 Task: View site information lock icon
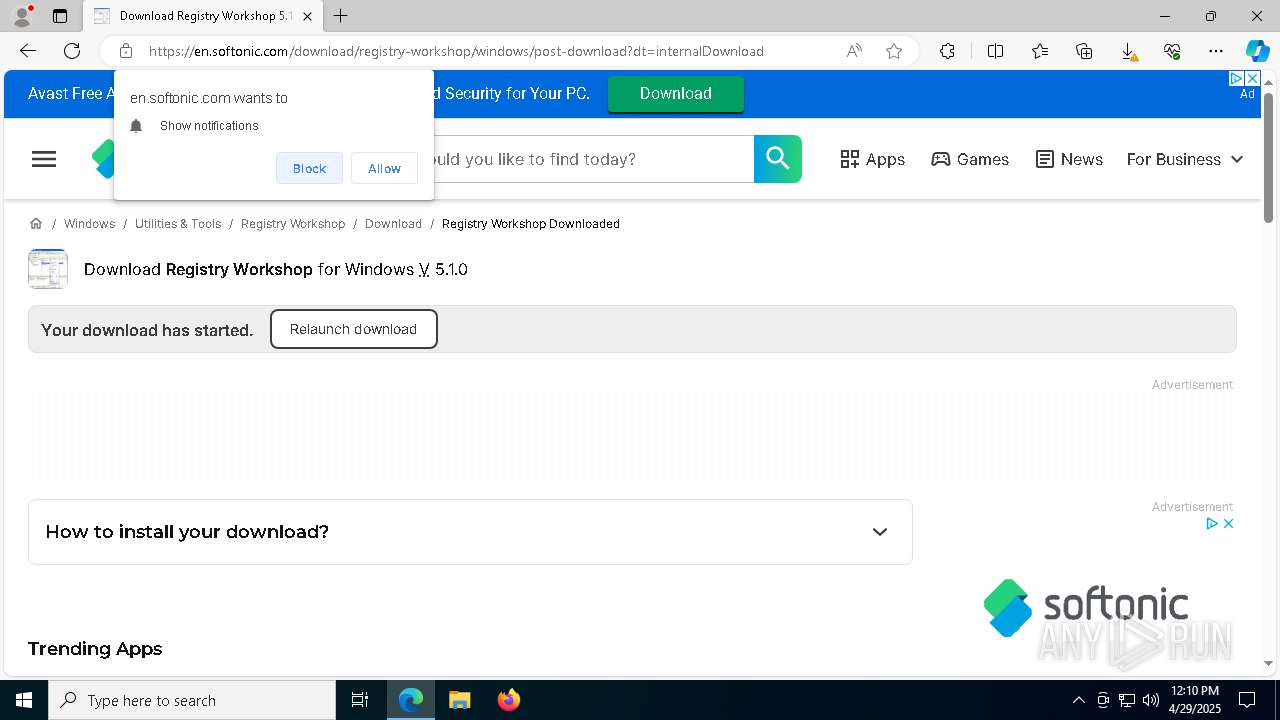(x=125, y=51)
